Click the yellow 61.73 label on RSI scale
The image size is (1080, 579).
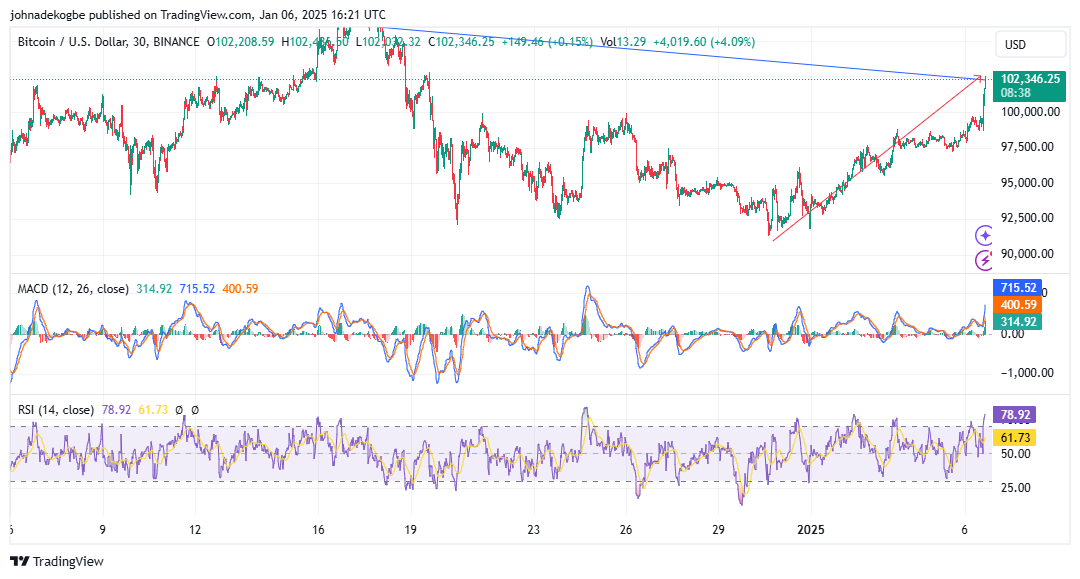pyautogui.click(x=1015, y=437)
